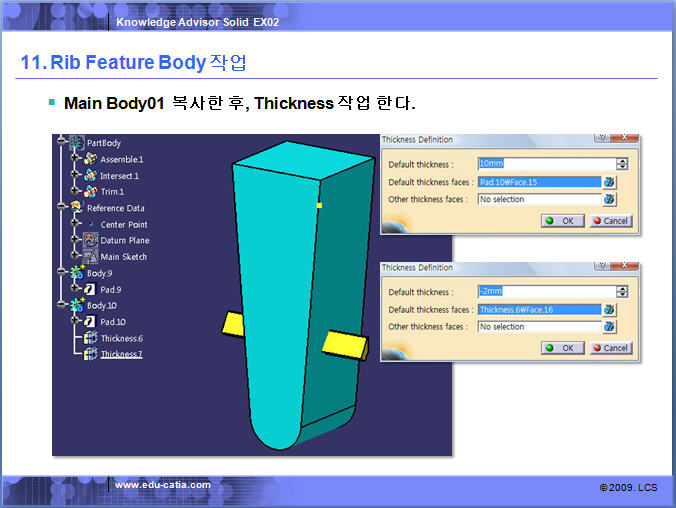The height and width of the screenshot is (508, 676).
Task: Click the Pad.9 feature icon
Action: [90, 289]
